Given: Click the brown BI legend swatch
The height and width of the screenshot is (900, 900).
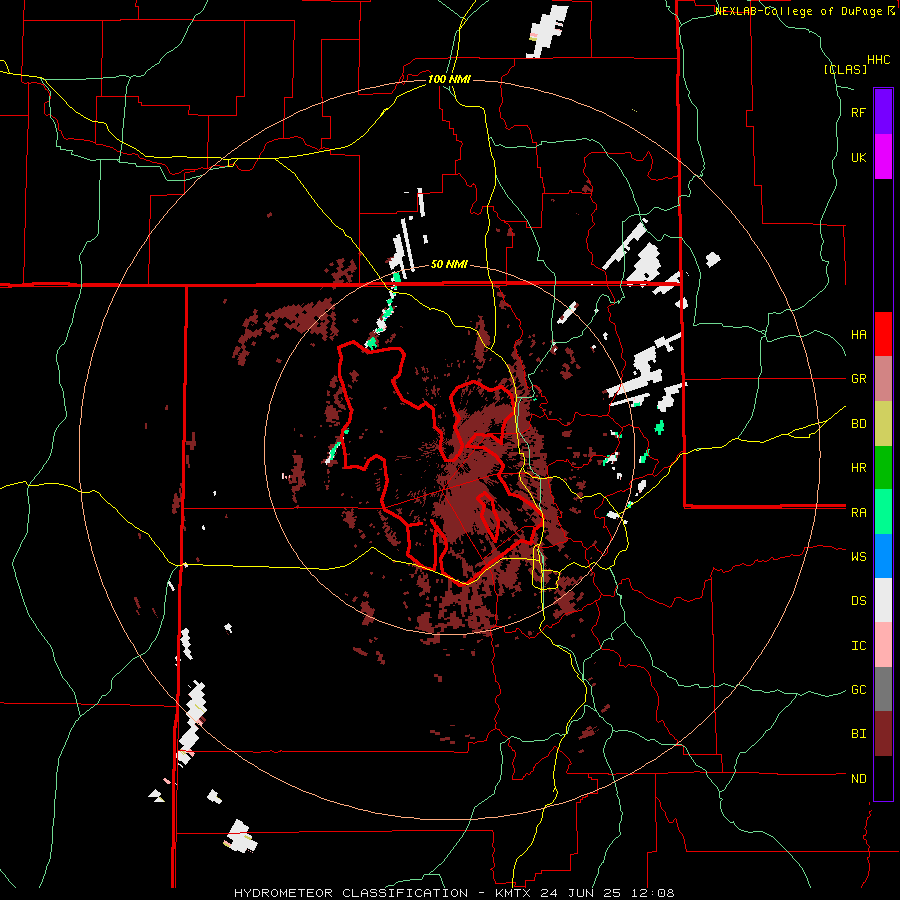Looking at the screenshot, I should pos(883,734).
